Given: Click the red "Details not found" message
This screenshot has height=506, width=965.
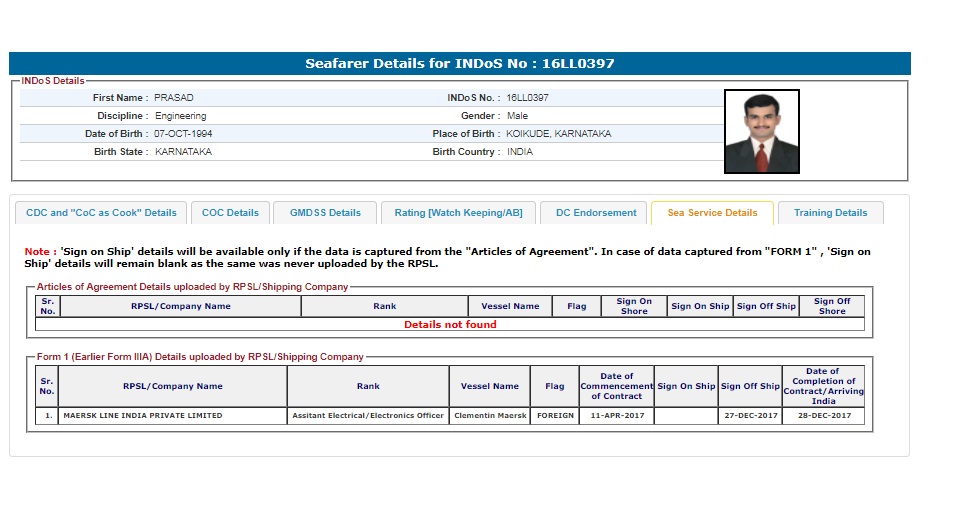Looking at the screenshot, I should [450, 325].
